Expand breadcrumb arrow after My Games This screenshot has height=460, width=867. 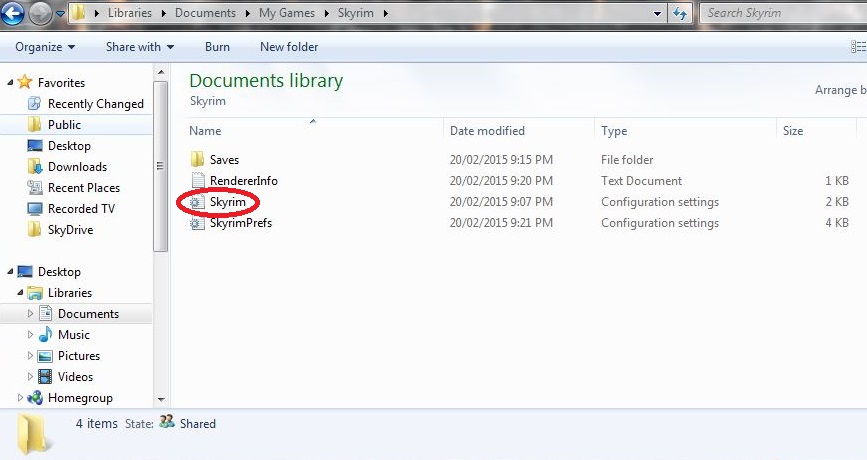tap(326, 13)
